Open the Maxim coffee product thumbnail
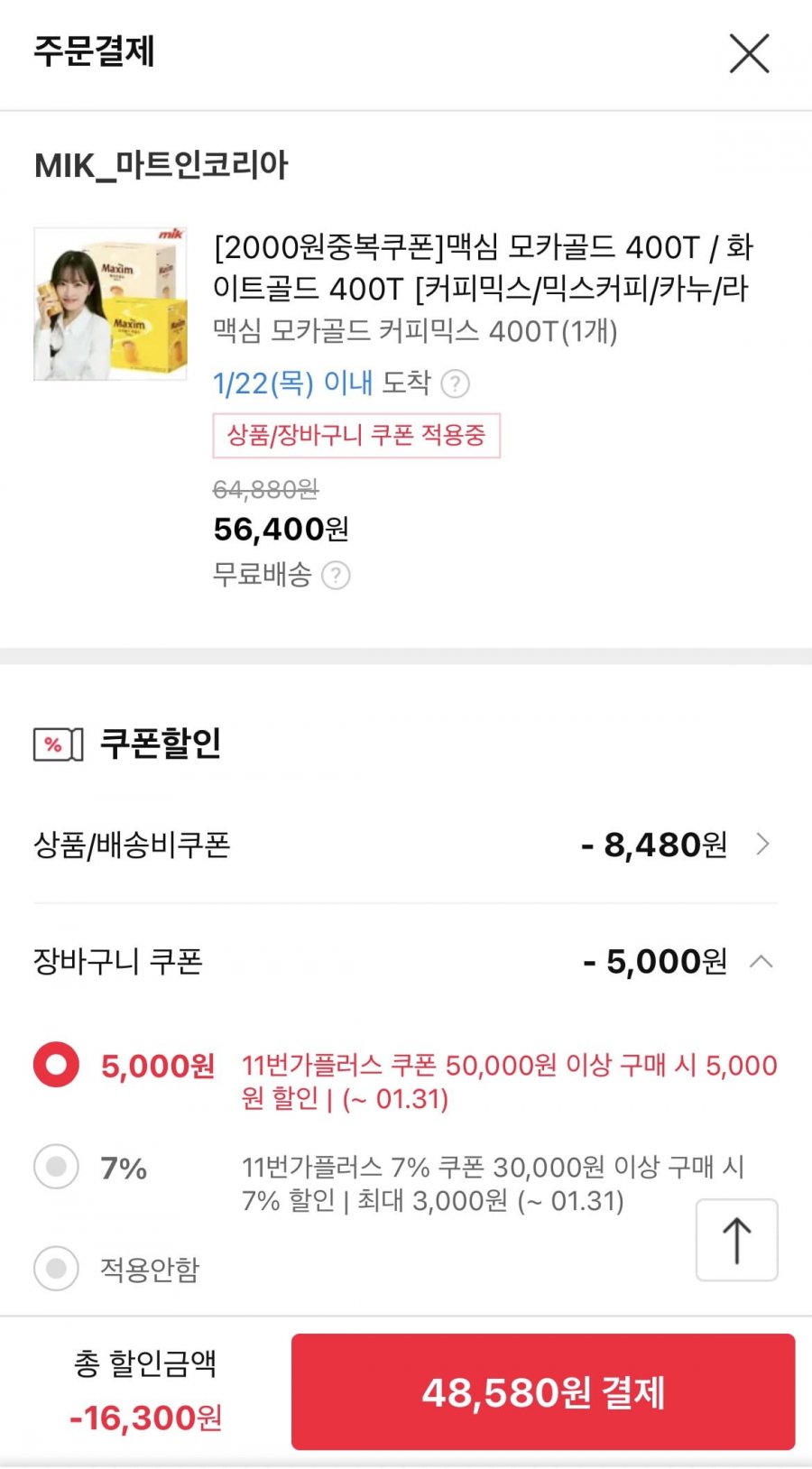 110,304
